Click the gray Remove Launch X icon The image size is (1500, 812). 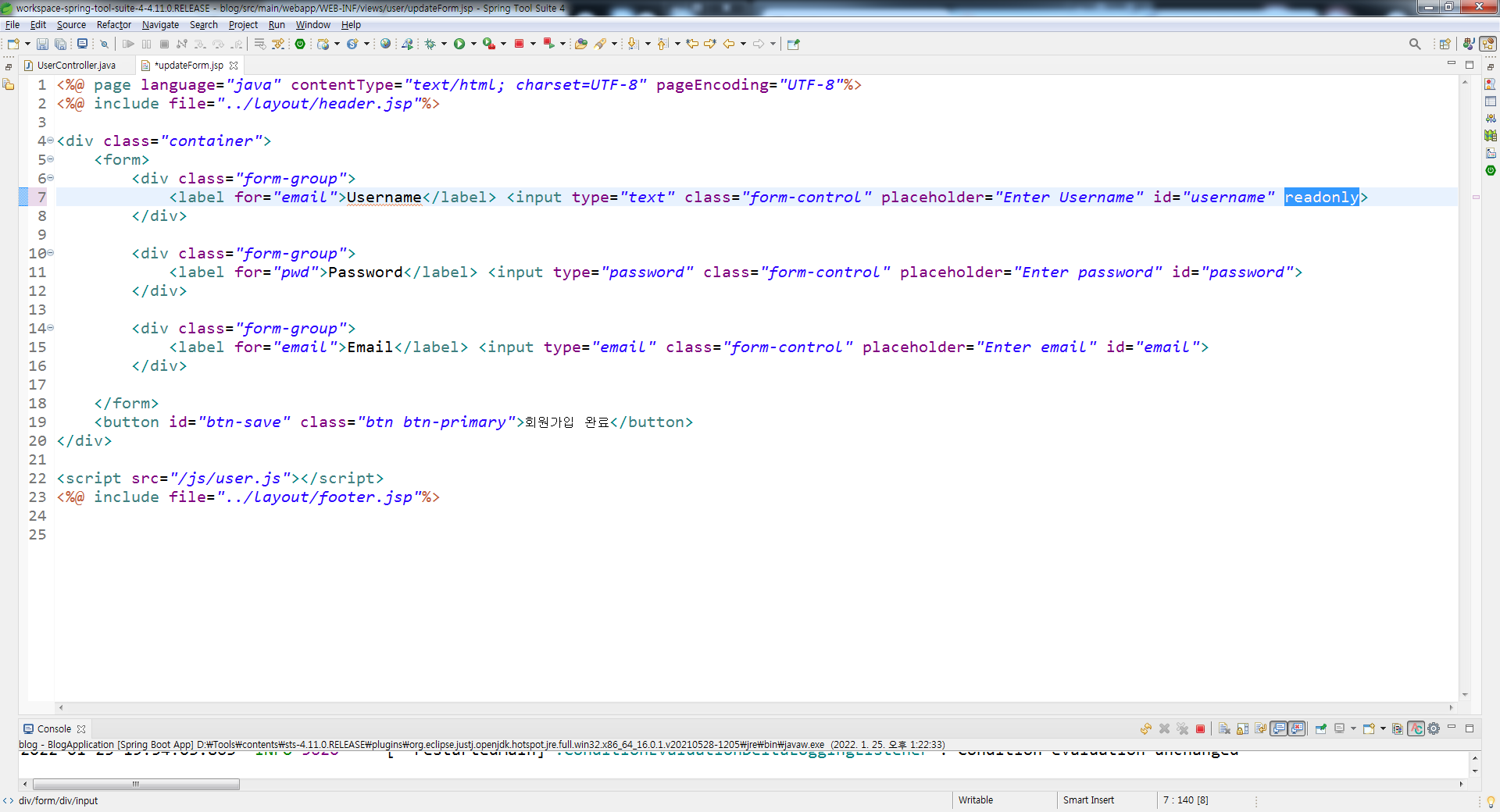click(1164, 728)
